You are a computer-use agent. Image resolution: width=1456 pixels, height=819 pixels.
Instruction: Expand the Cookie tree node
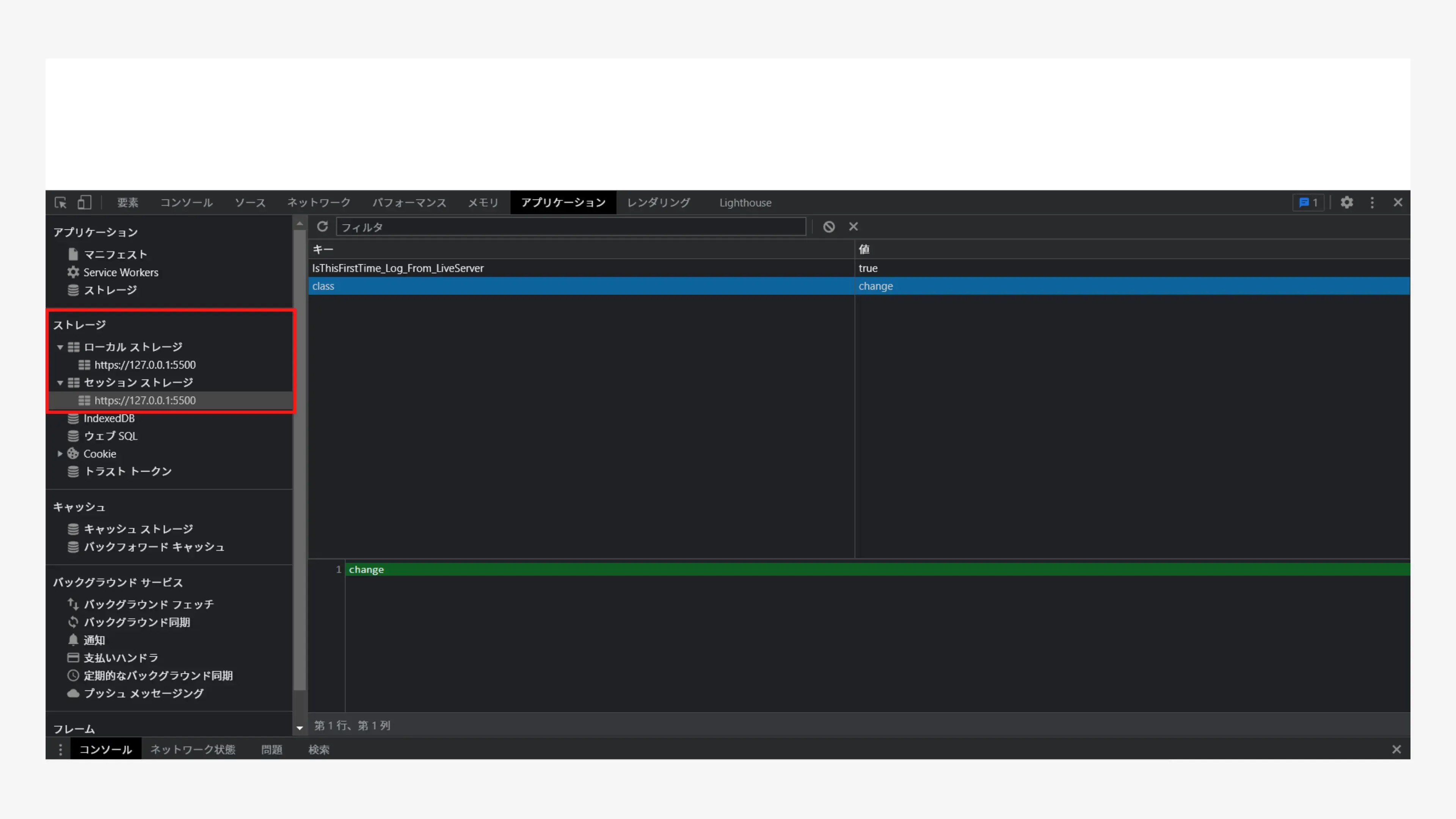(x=60, y=453)
